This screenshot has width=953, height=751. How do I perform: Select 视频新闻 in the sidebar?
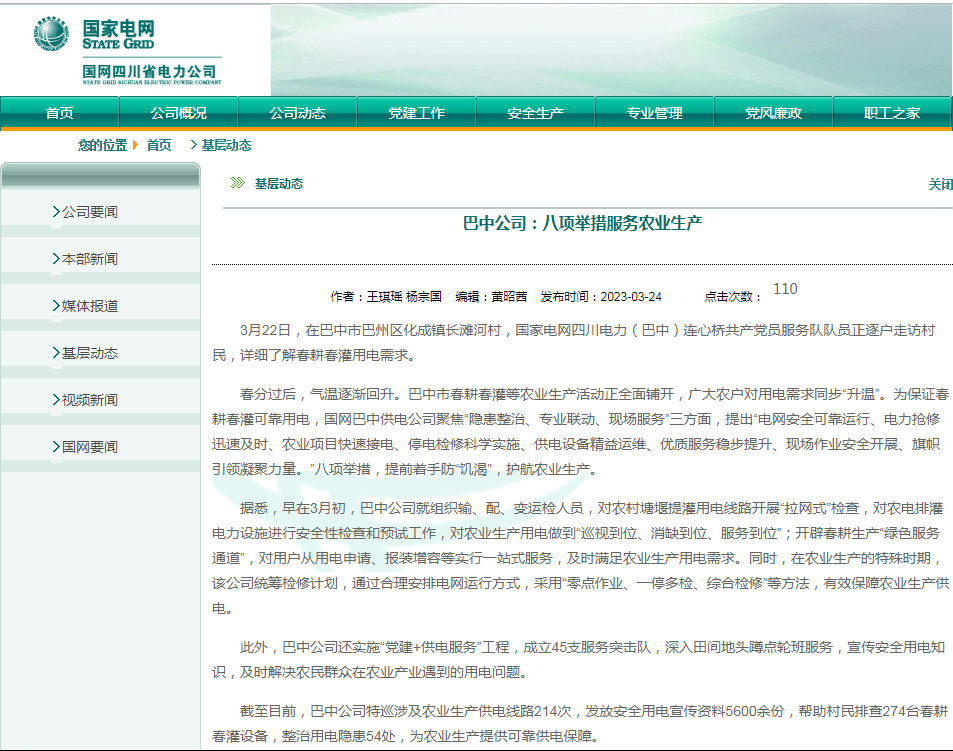click(90, 400)
